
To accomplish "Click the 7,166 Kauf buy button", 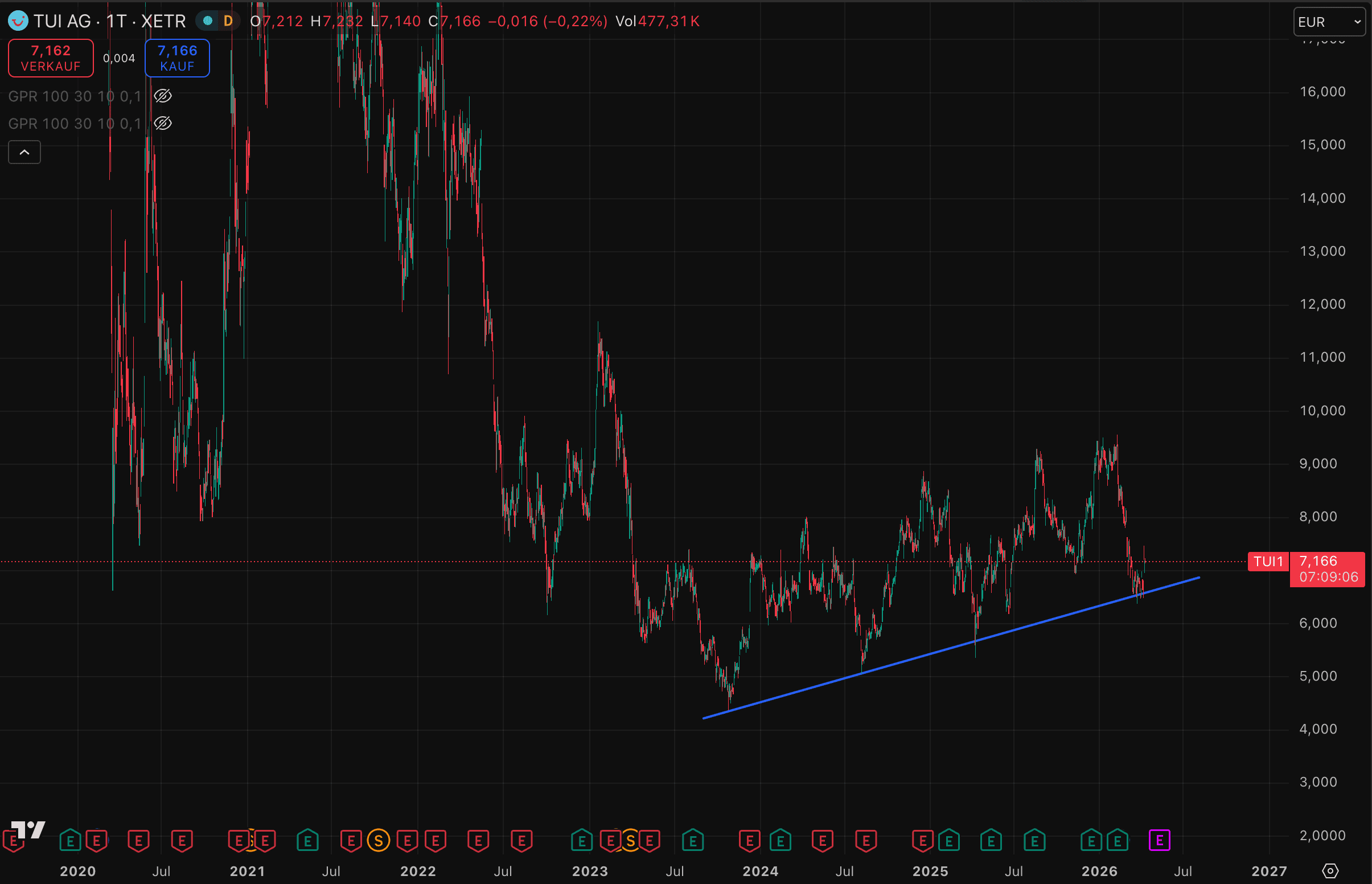I will [x=177, y=58].
